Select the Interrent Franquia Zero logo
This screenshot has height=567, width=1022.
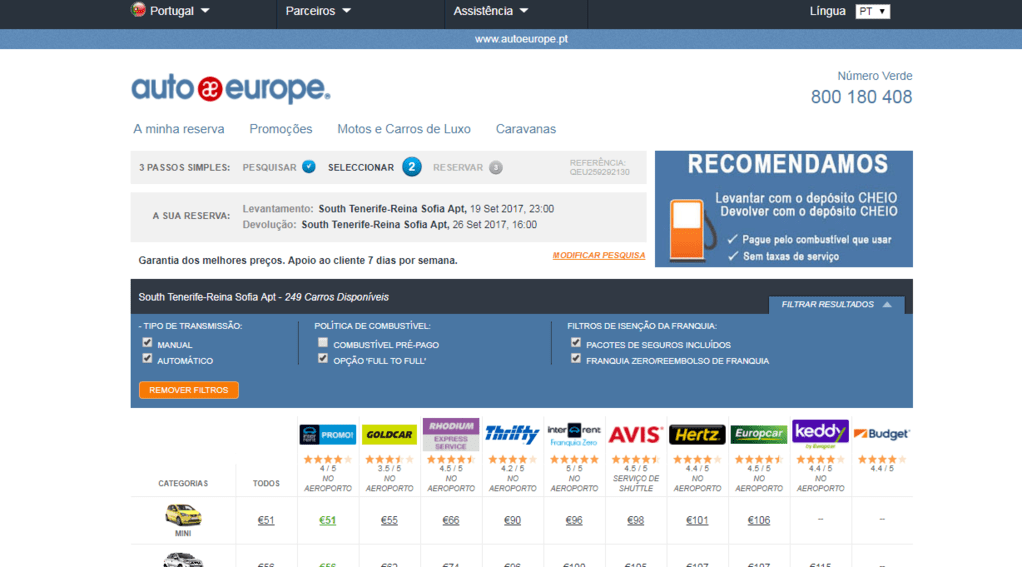coord(574,435)
